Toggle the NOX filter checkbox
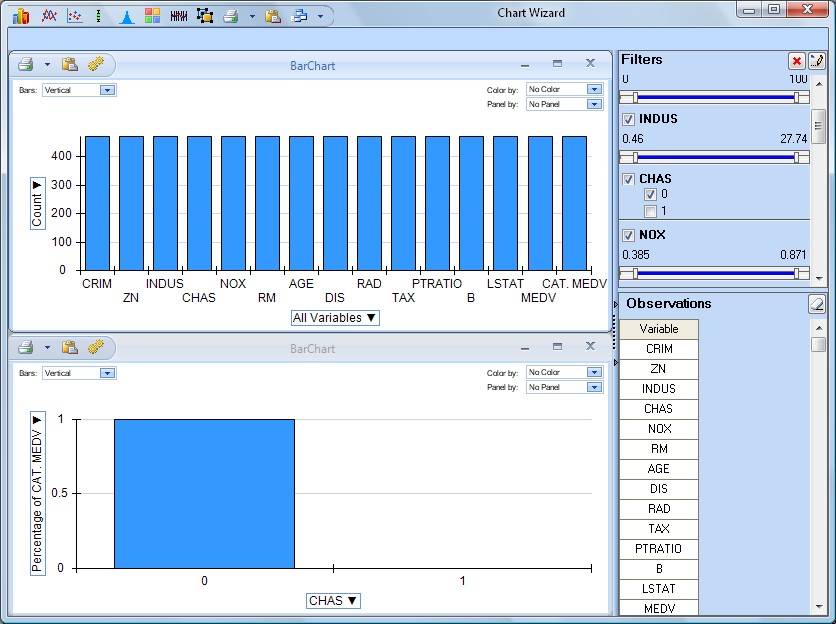This screenshot has width=836, height=624. click(x=629, y=235)
